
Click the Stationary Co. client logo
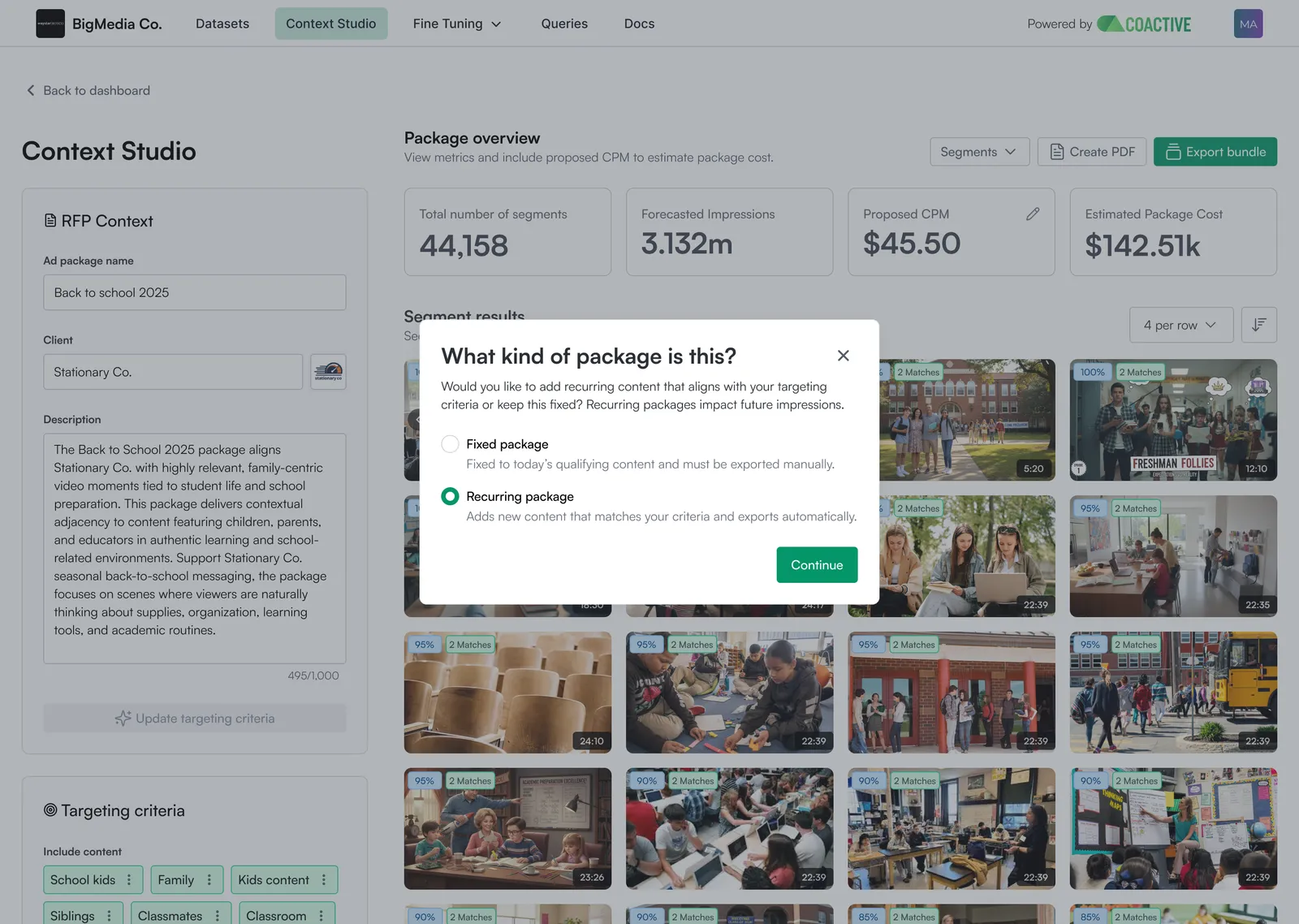coord(328,372)
